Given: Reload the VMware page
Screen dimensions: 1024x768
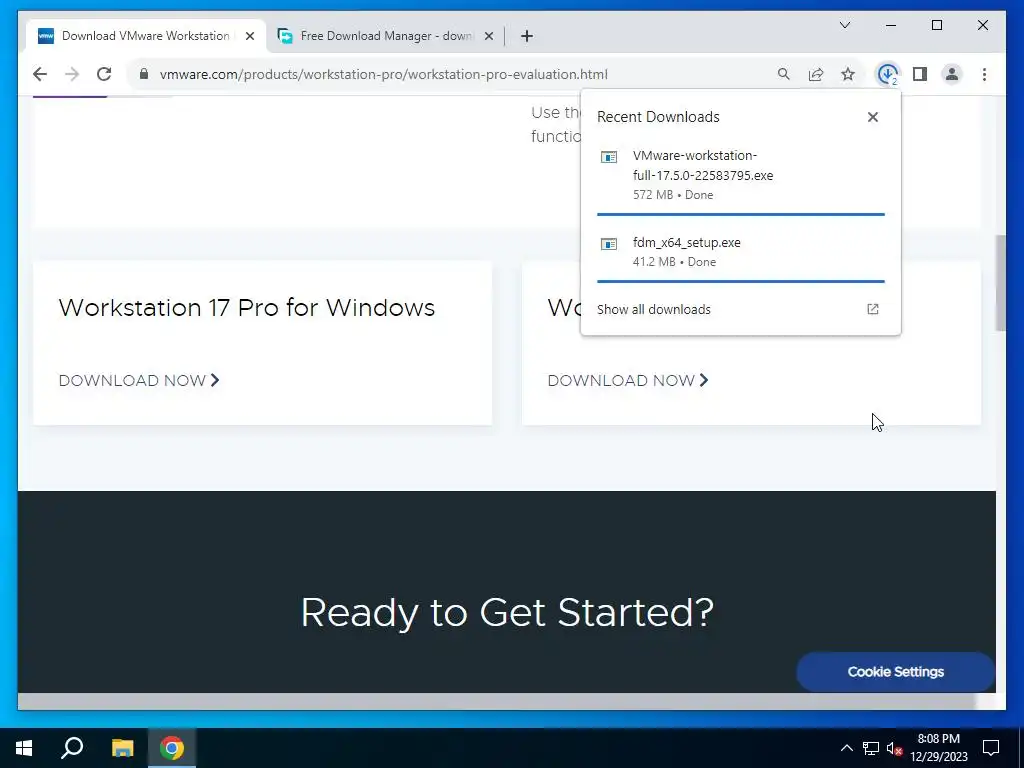Looking at the screenshot, I should [x=104, y=74].
